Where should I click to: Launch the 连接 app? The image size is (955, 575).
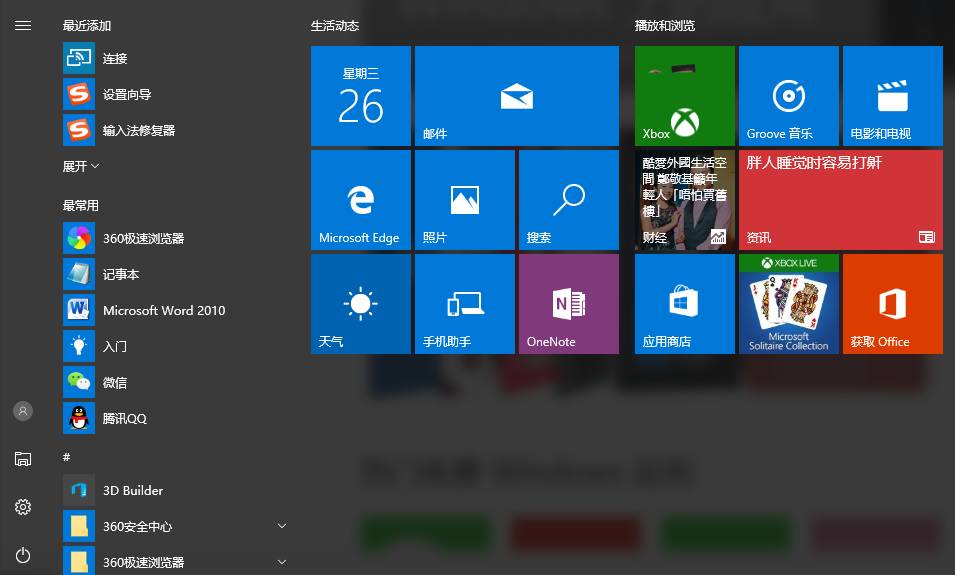click(175, 58)
